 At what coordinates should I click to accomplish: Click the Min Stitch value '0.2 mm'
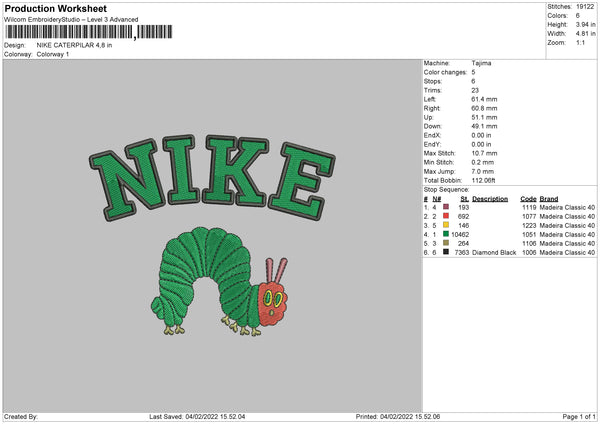[x=483, y=162]
